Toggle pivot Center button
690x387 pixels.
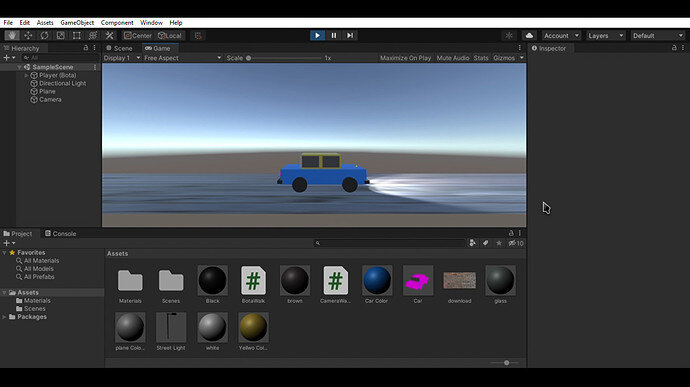tap(138, 36)
